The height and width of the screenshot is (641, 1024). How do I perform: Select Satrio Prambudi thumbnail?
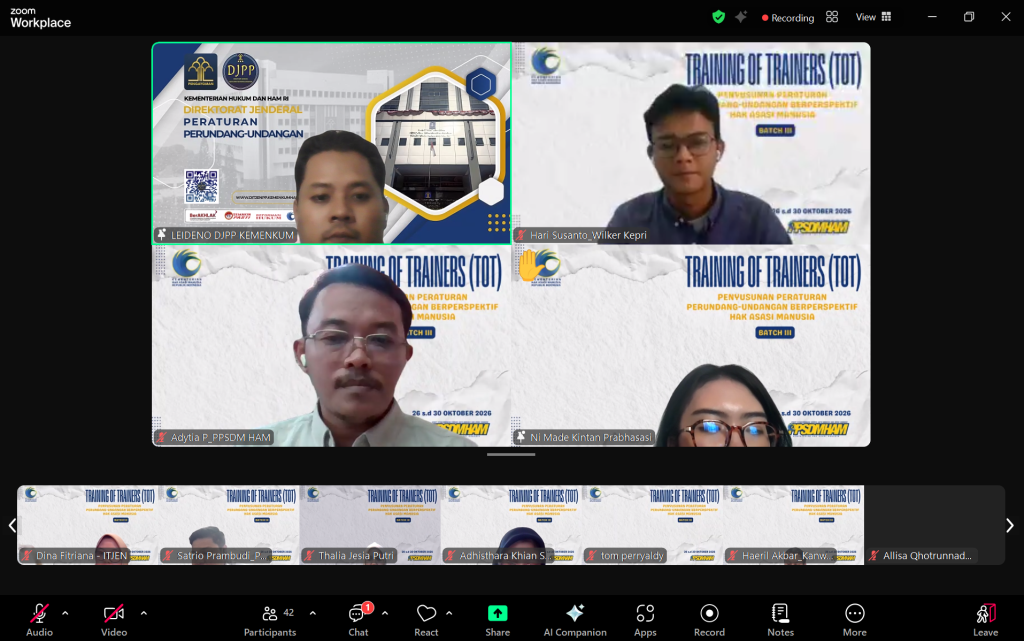click(229, 525)
